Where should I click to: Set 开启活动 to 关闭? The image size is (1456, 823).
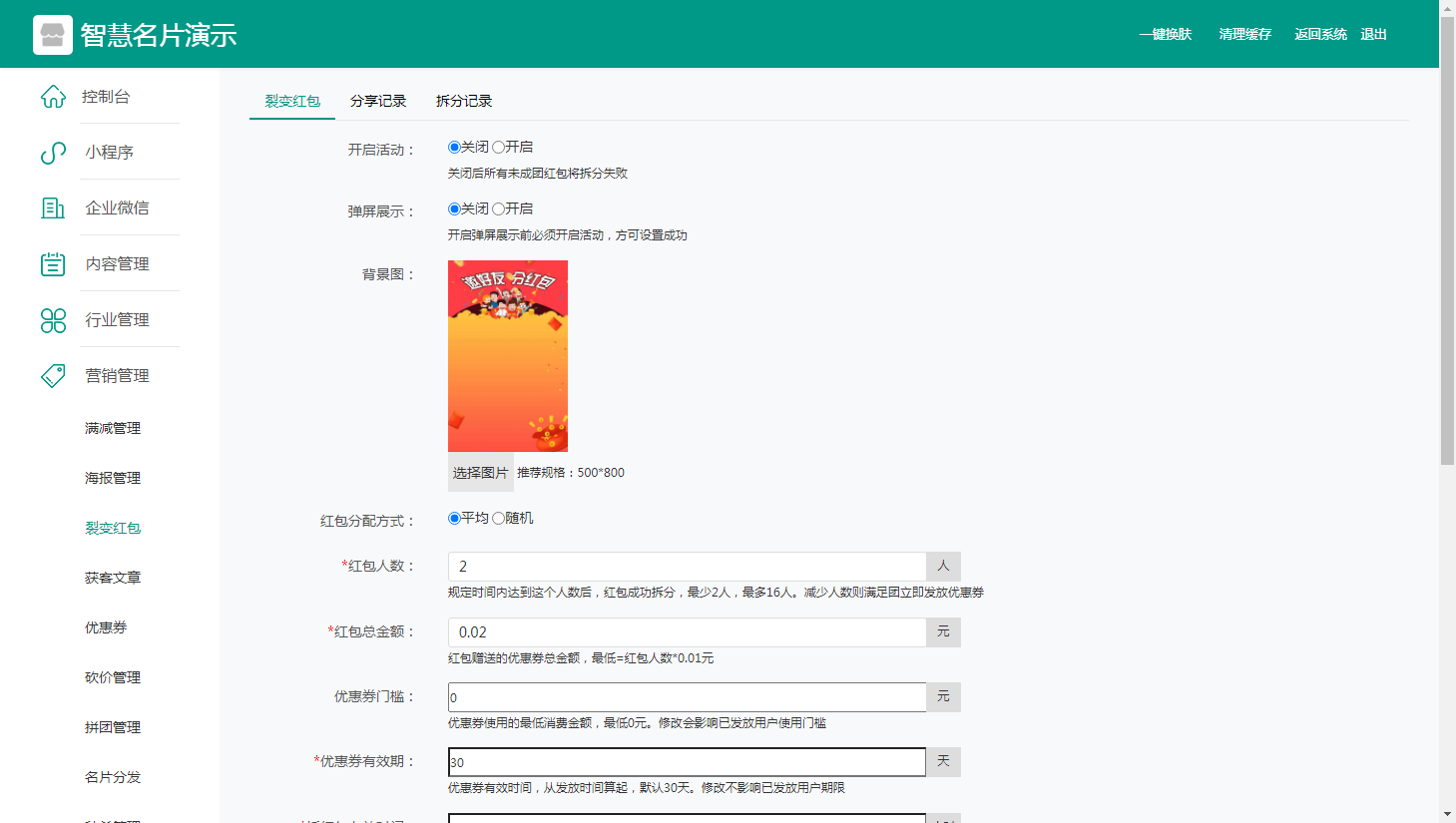click(454, 148)
